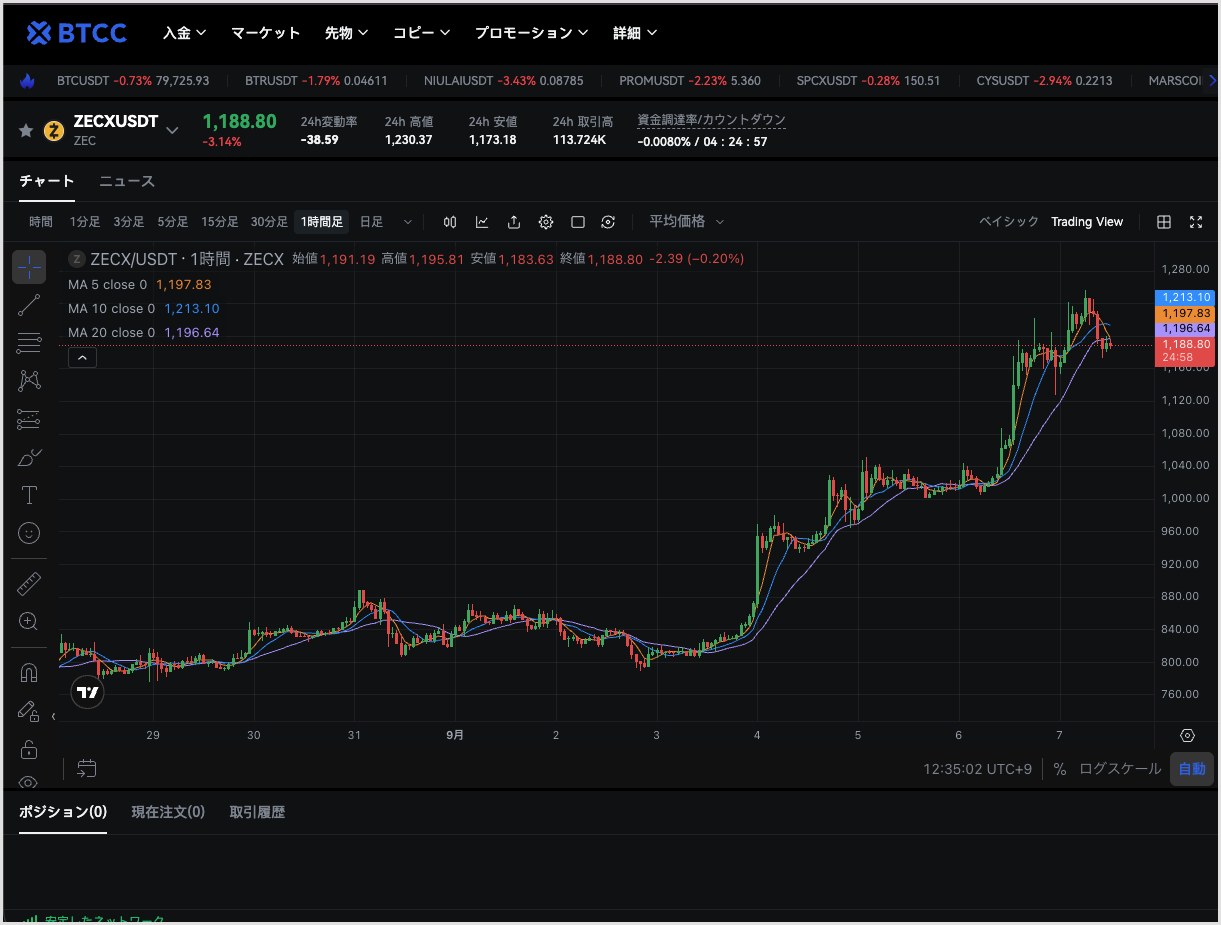The width and height of the screenshot is (1221, 925).
Task: Toggle ログスケール log scale
Action: (x=1120, y=769)
